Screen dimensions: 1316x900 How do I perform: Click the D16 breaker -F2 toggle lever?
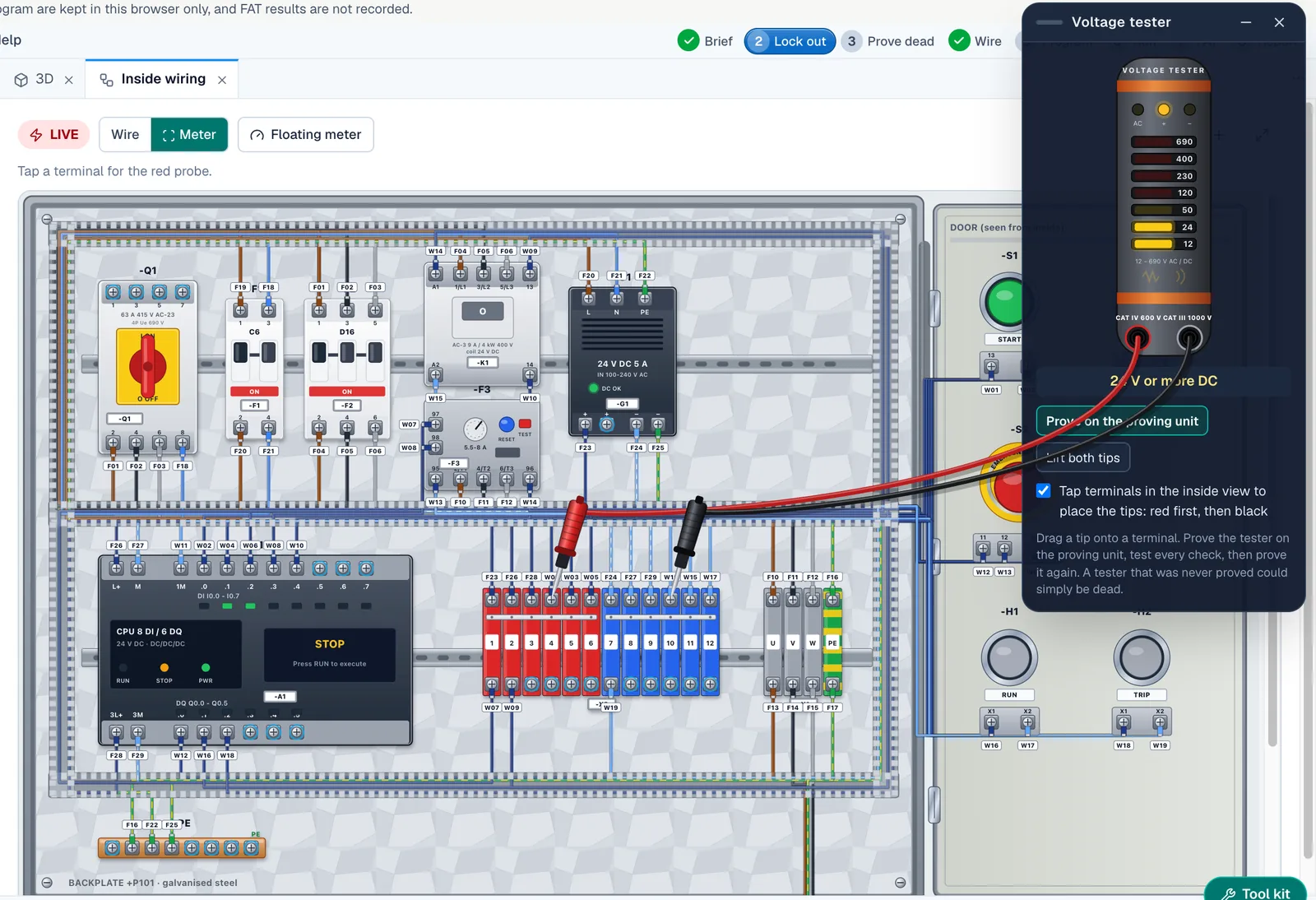tap(347, 354)
